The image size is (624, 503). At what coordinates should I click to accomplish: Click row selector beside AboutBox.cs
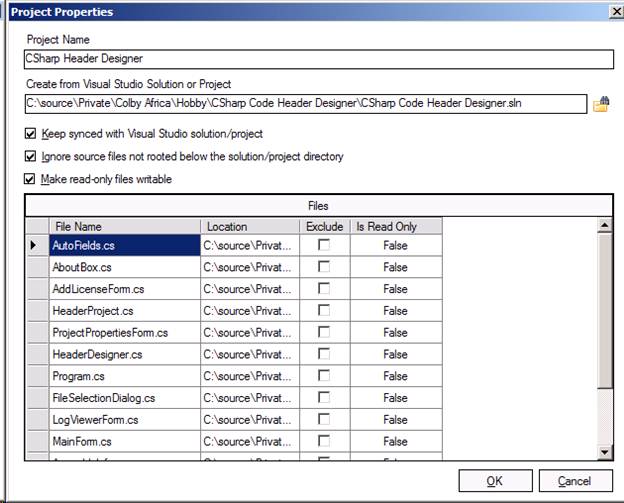click(37, 267)
